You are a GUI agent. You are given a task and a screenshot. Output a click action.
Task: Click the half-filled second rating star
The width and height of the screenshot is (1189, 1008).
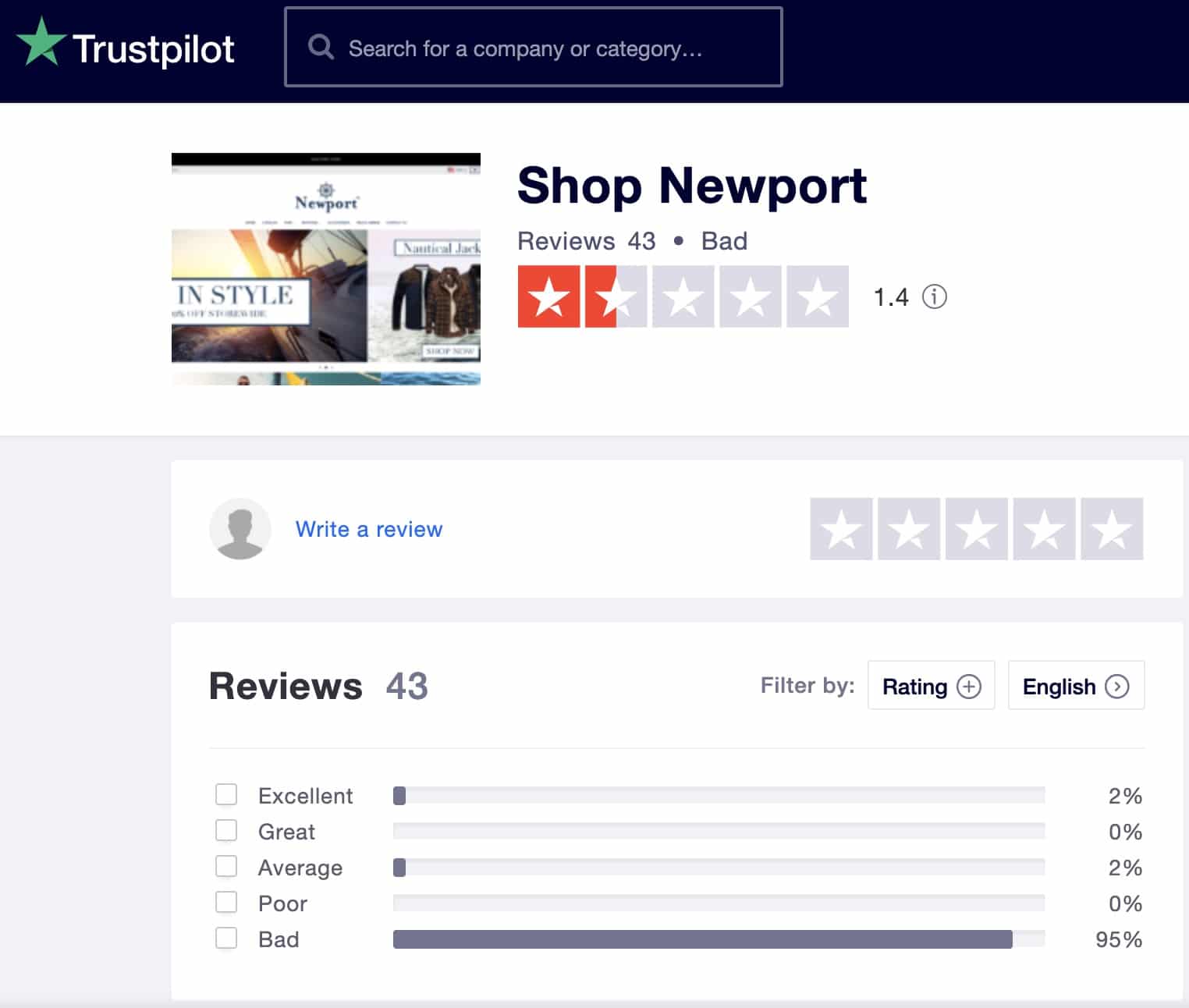616,296
